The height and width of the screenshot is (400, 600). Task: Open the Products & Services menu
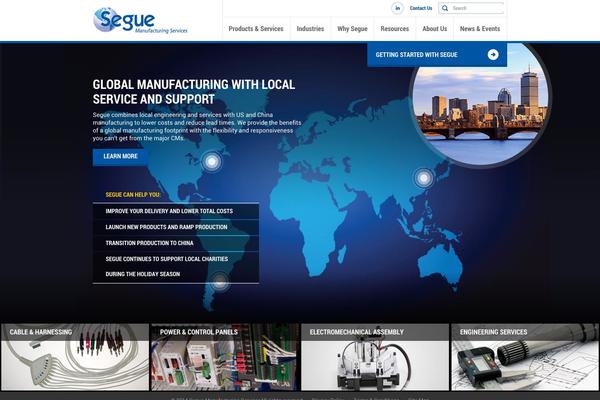(256, 29)
